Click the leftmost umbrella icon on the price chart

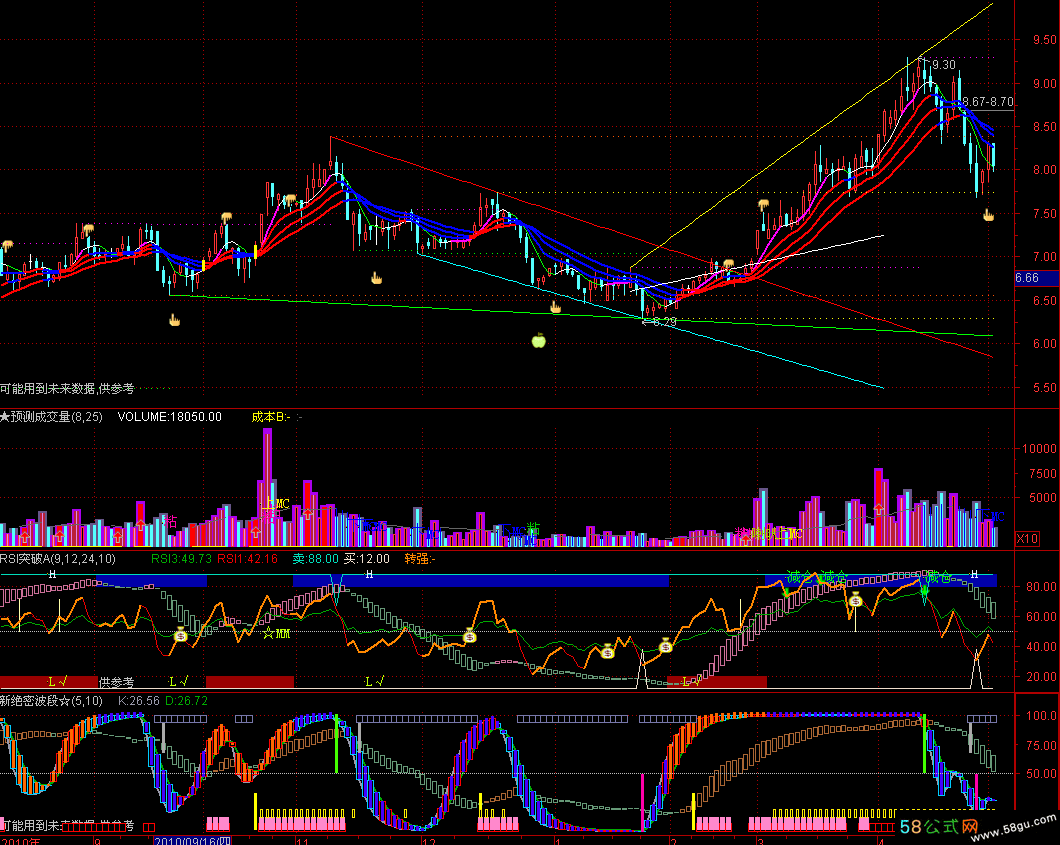pos(7,245)
